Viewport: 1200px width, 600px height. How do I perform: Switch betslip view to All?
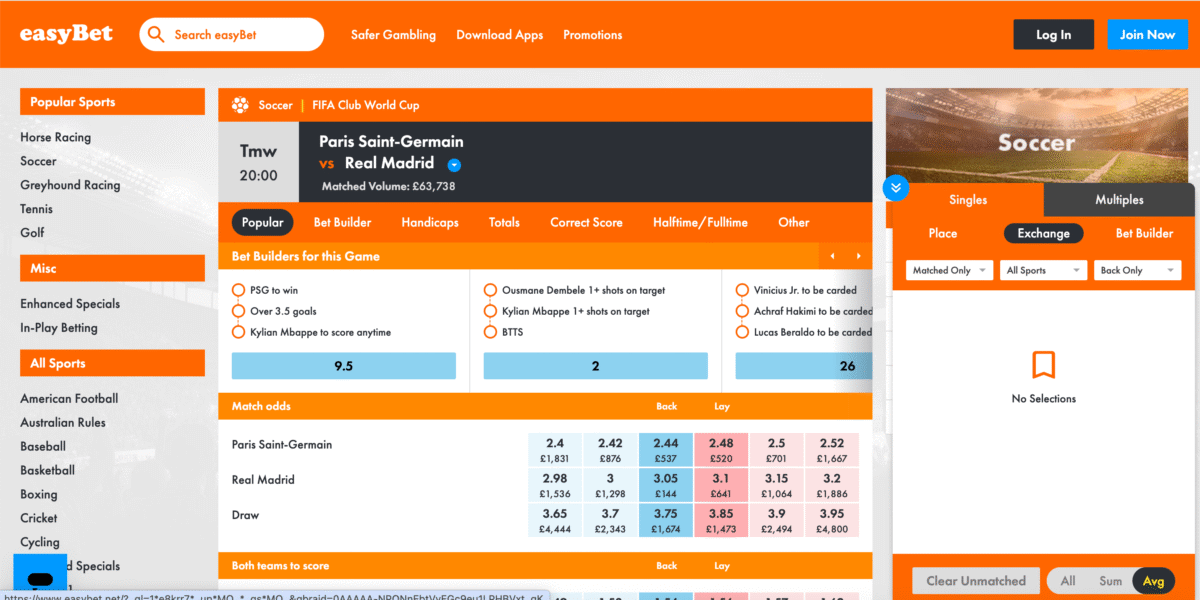point(1068,581)
